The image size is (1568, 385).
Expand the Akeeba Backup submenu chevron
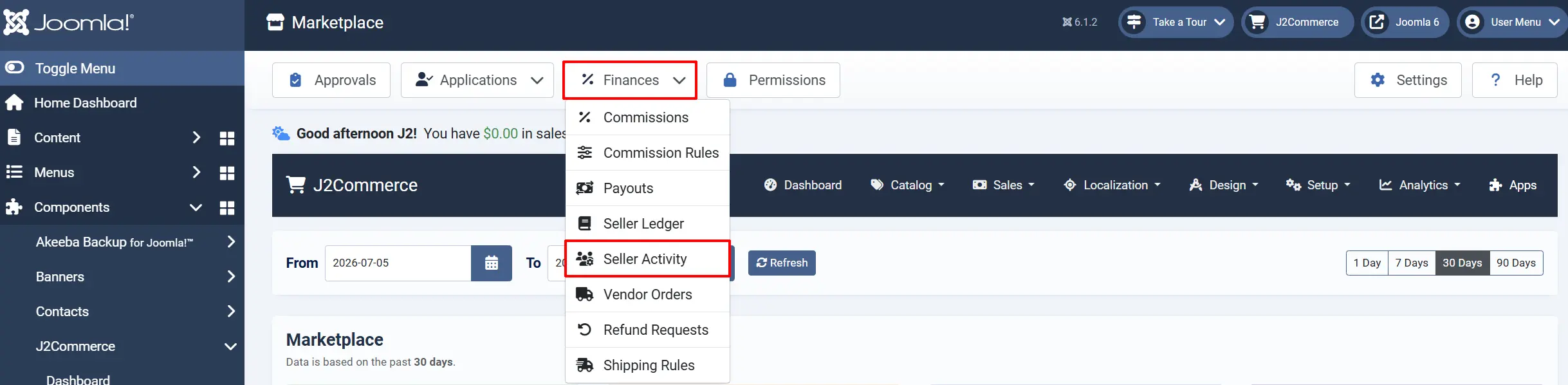[231, 242]
